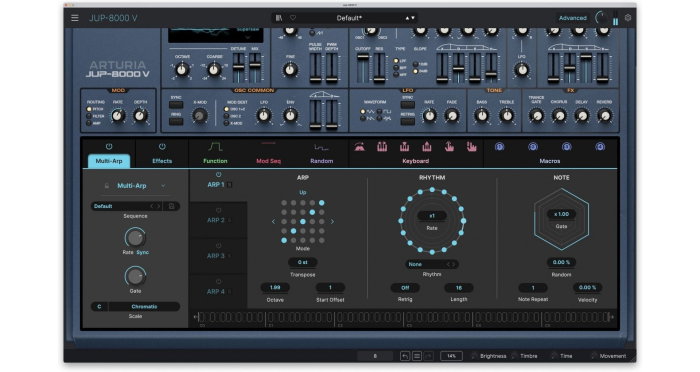Open the Macros tab

click(x=550, y=161)
